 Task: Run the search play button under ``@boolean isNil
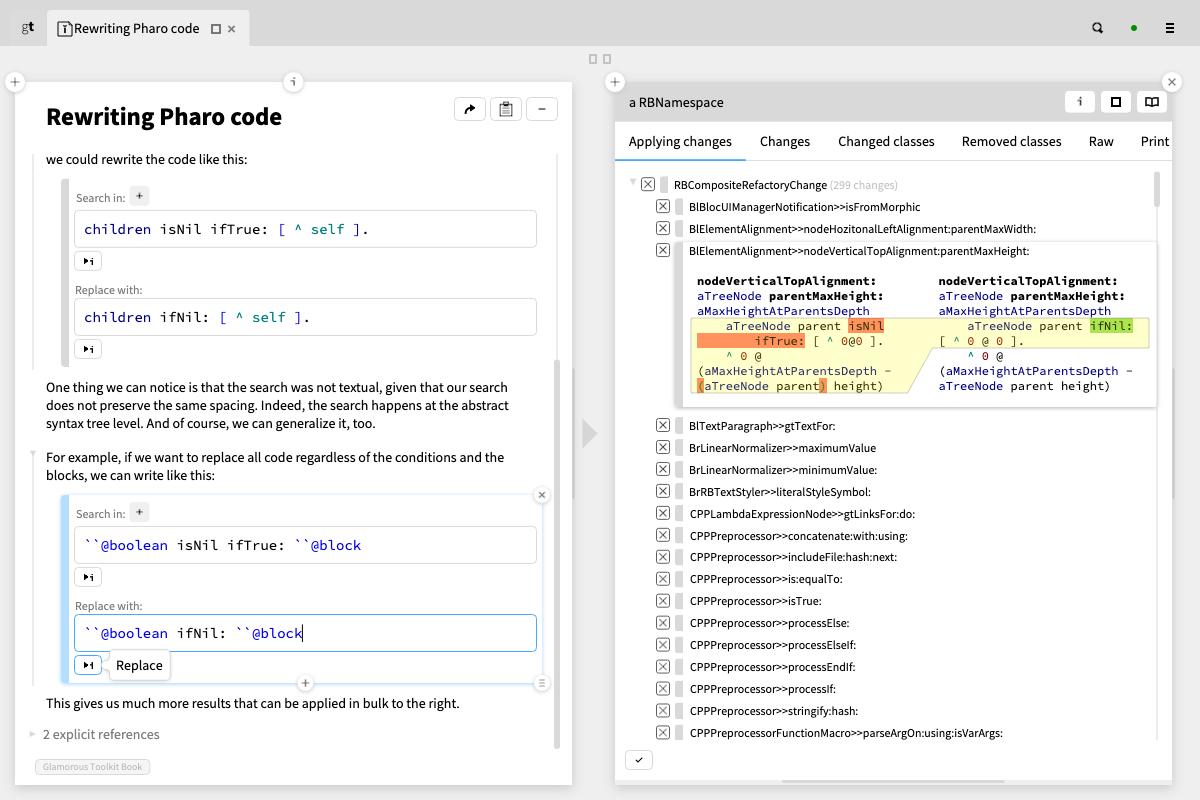(88, 577)
